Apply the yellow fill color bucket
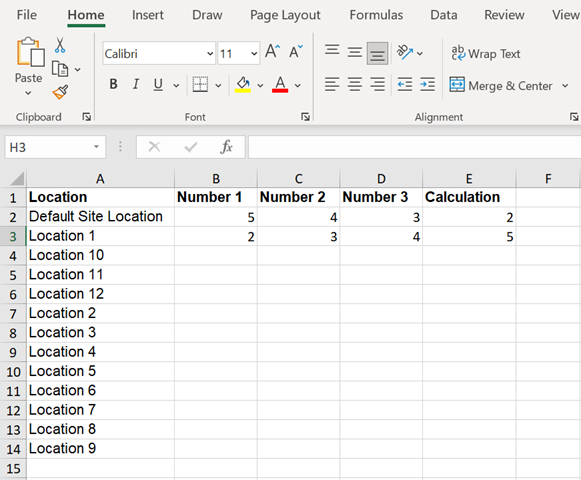This screenshot has width=581, height=480. coord(243,85)
